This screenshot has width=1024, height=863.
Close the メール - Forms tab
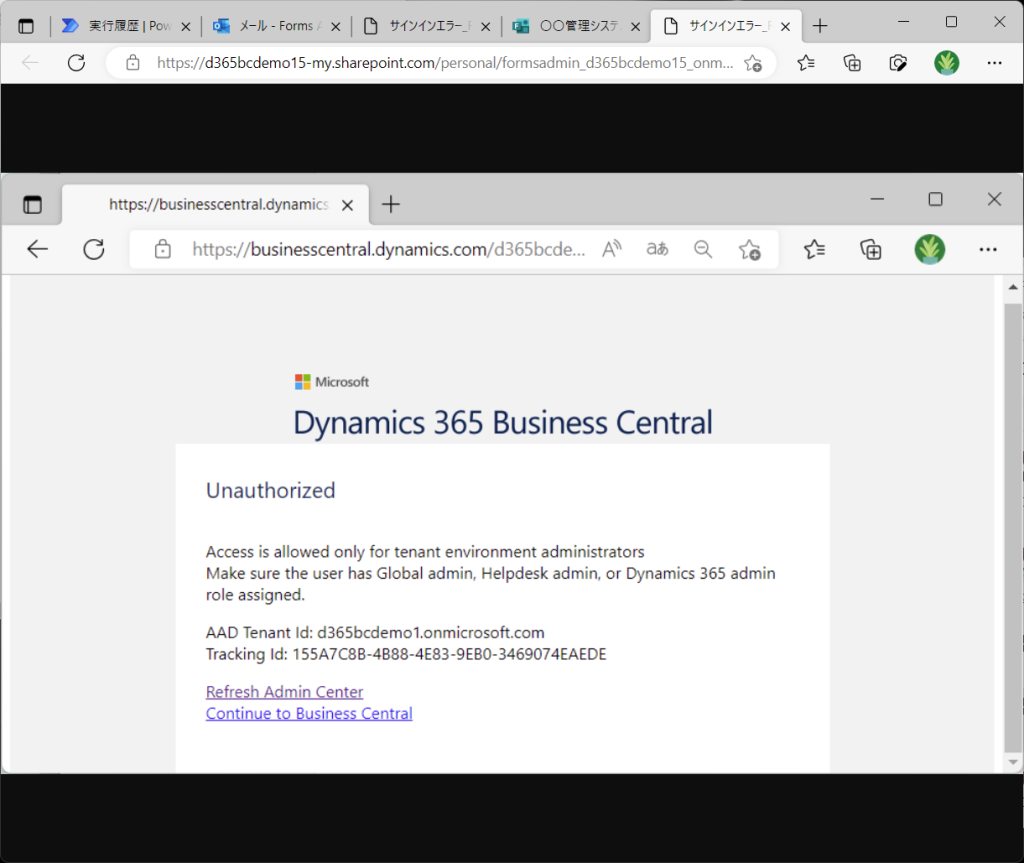click(x=336, y=27)
